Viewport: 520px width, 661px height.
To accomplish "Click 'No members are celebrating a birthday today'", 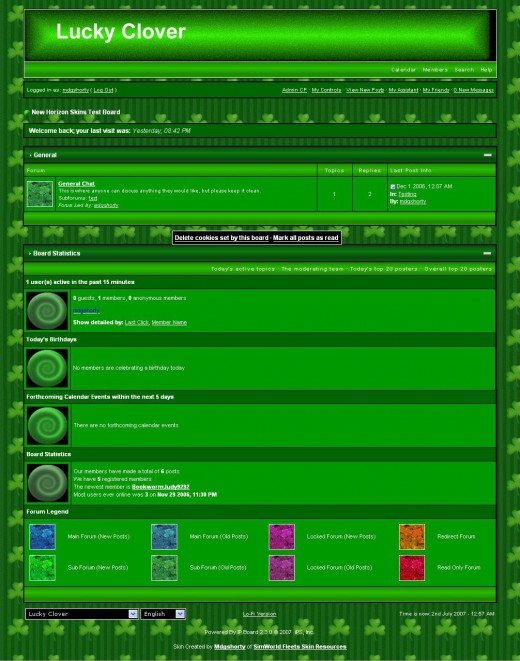I will 129,368.
